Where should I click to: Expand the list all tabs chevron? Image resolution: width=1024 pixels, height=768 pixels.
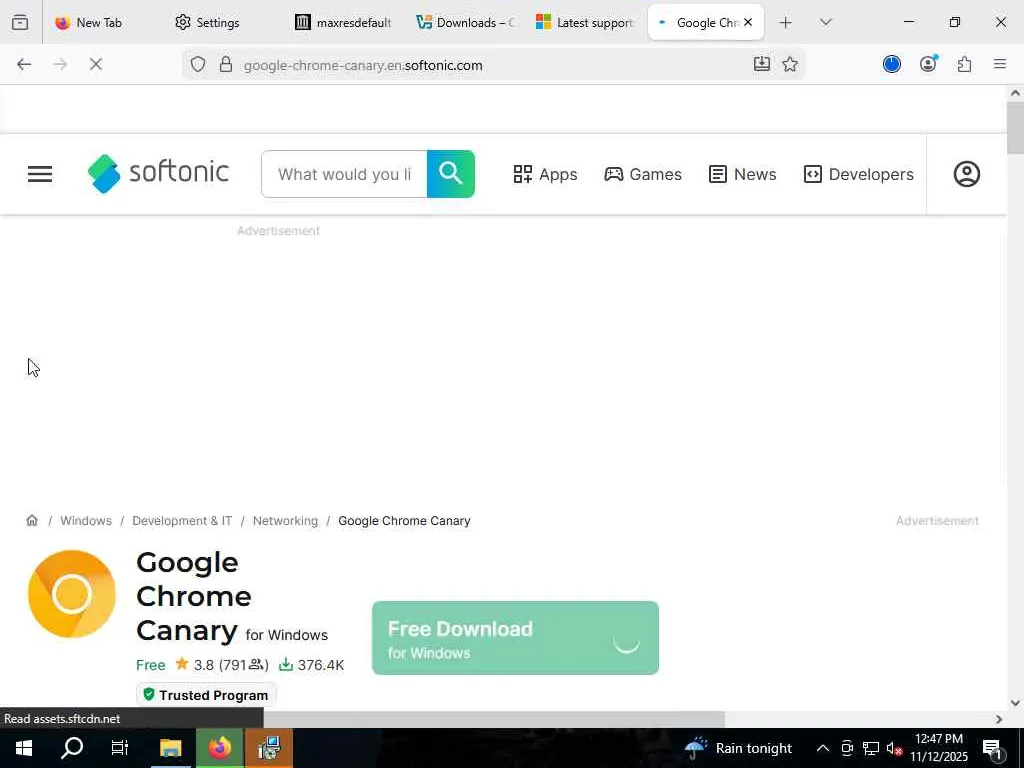click(x=825, y=22)
